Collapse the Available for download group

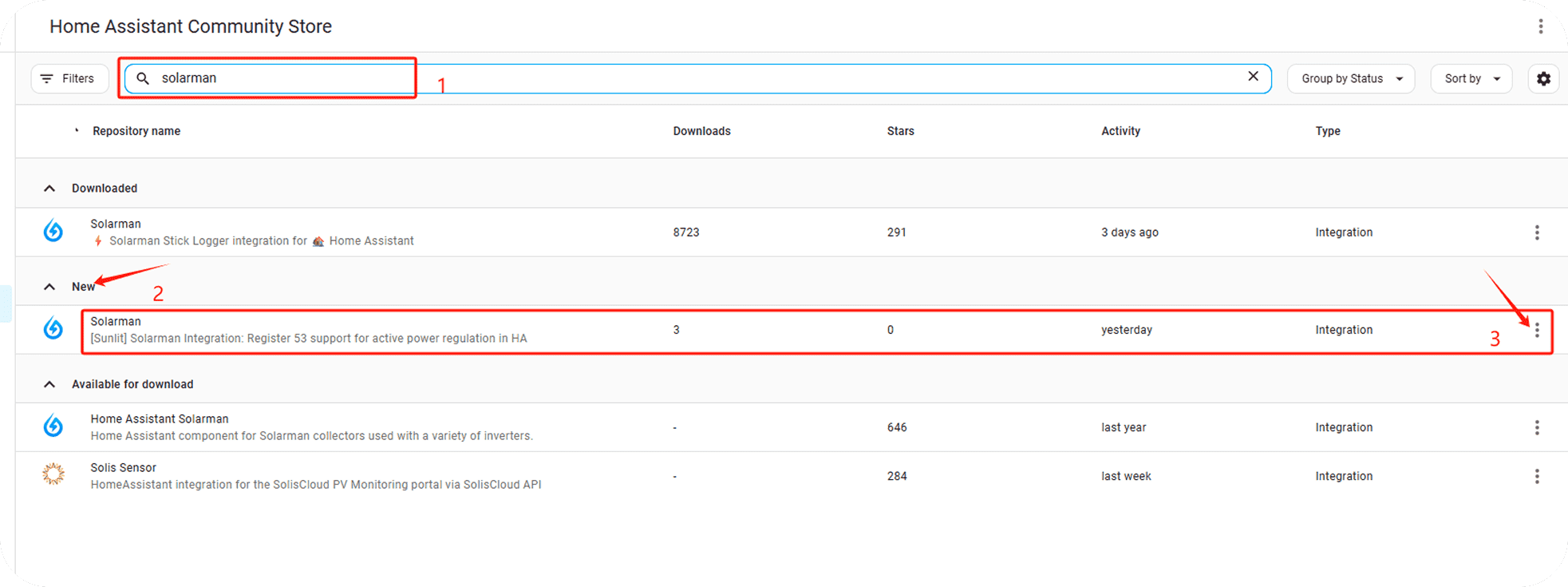pyautogui.click(x=49, y=384)
